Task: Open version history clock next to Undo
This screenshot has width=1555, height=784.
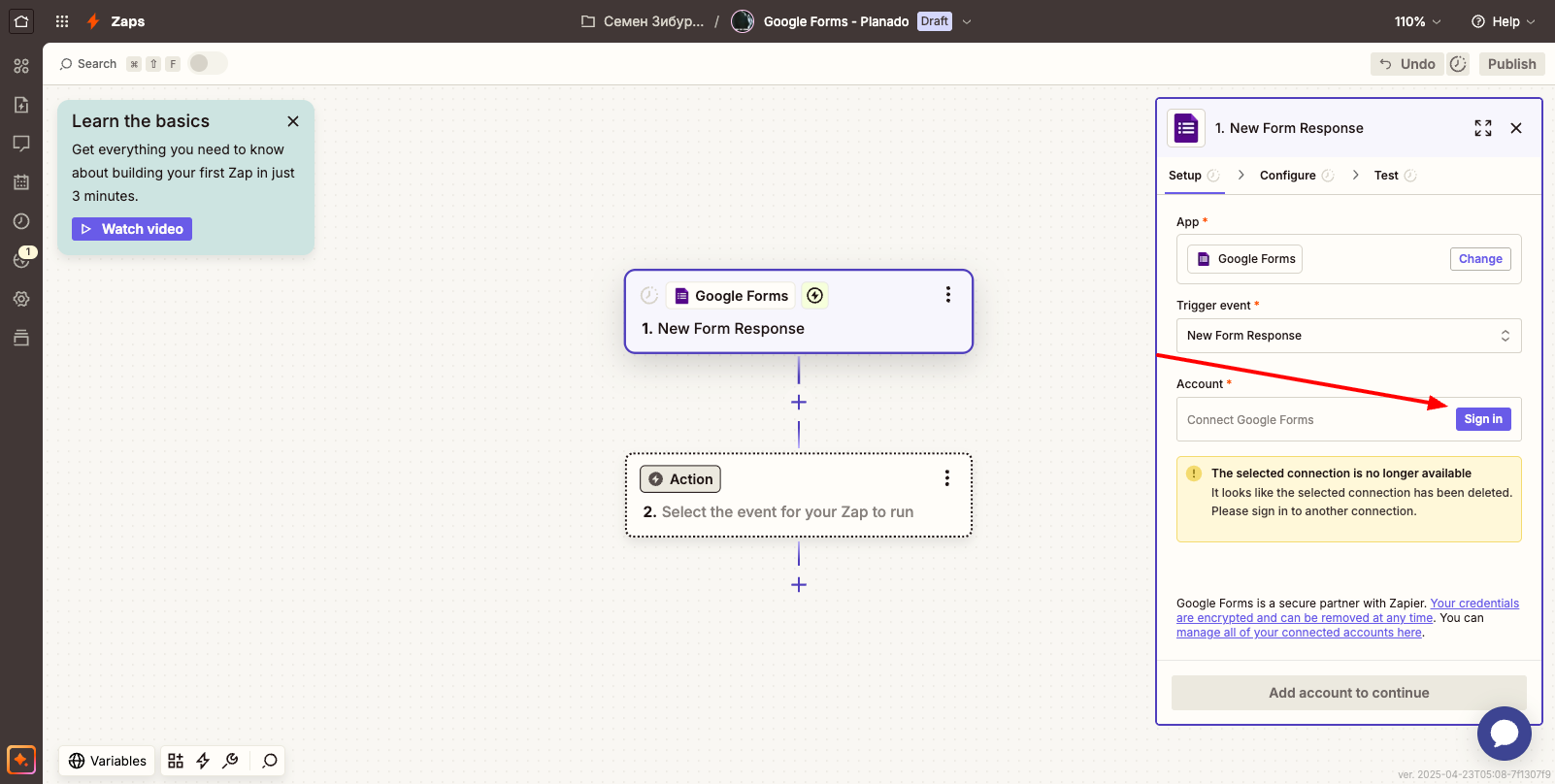Action: click(1458, 64)
